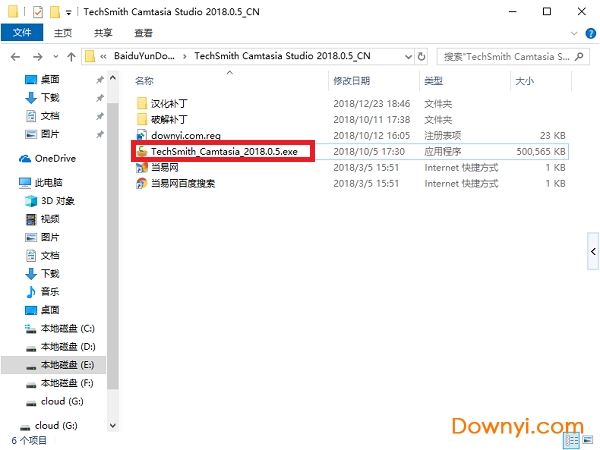Select the 当易网百度搜索 shortcut
Image resolution: width=600 pixels, height=450 pixels.
tap(183, 184)
